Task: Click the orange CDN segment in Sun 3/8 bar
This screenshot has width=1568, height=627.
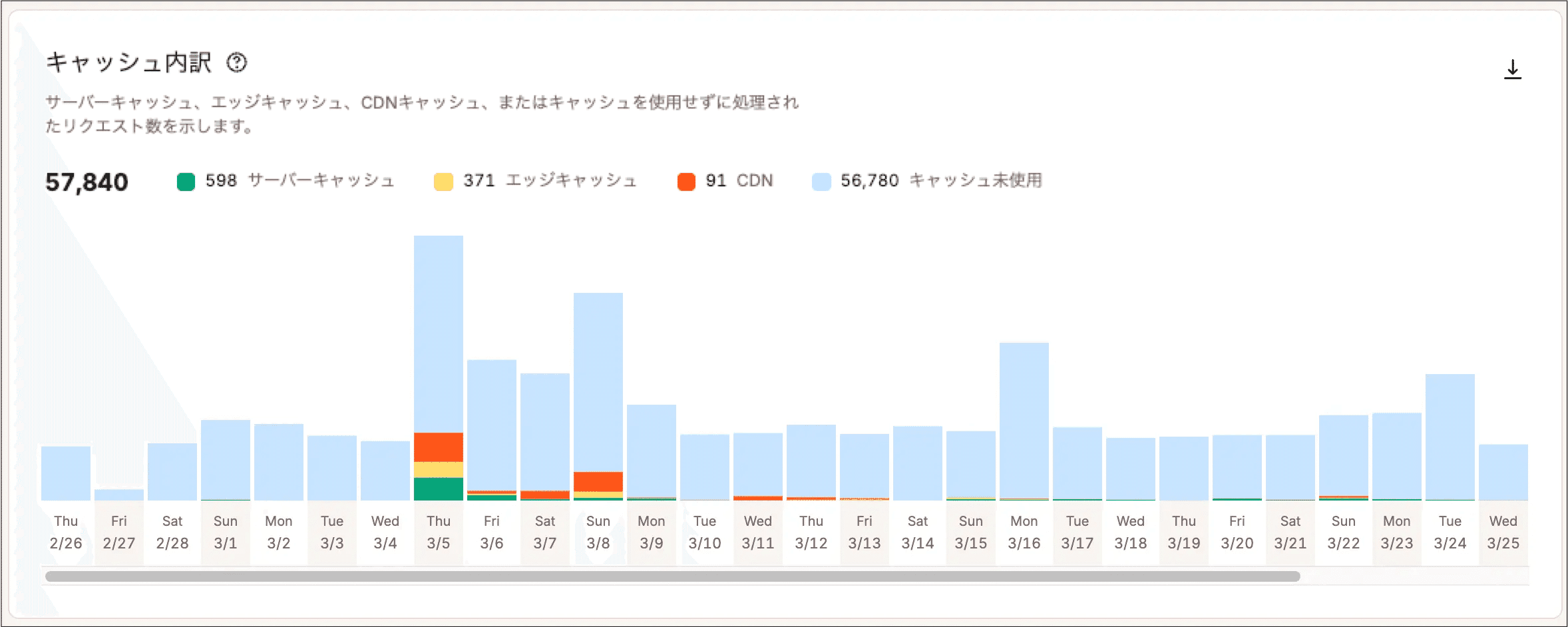Action: 598,481
